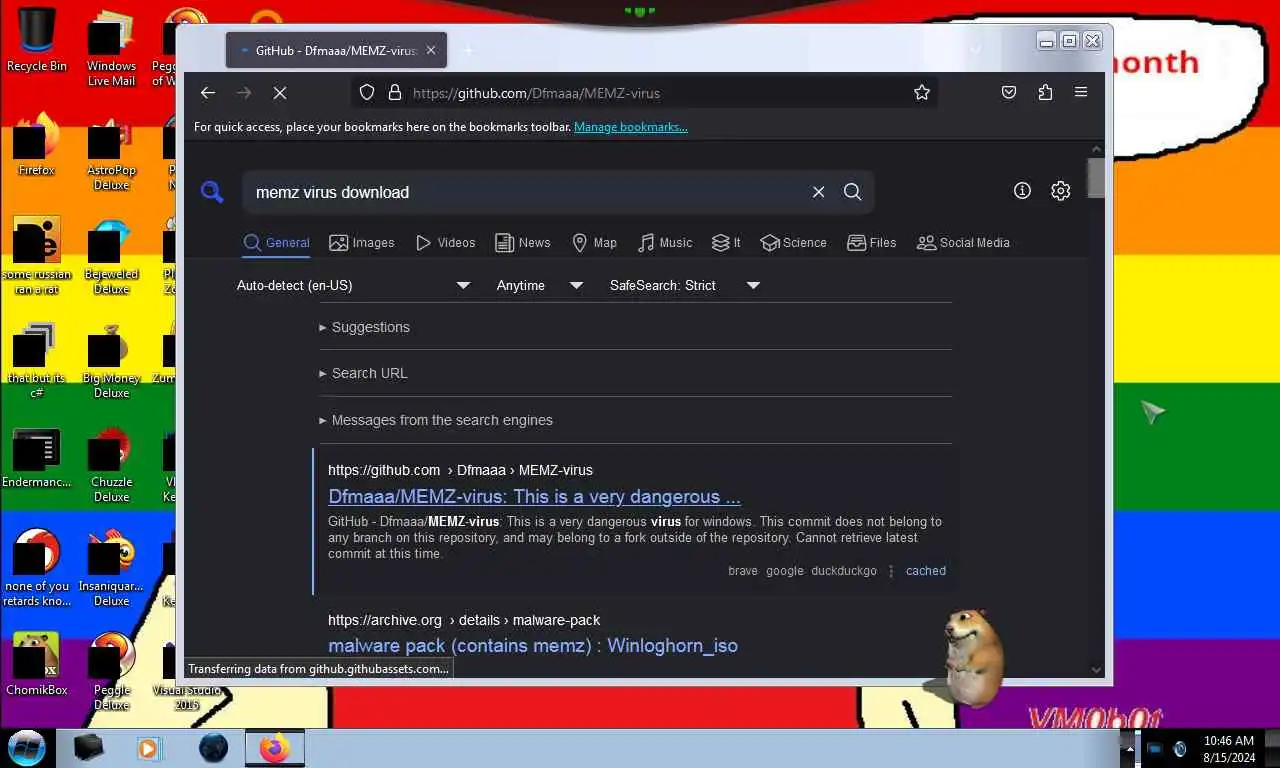Stop loading the page
This screenshot has width=1280, height=768.
280,92
